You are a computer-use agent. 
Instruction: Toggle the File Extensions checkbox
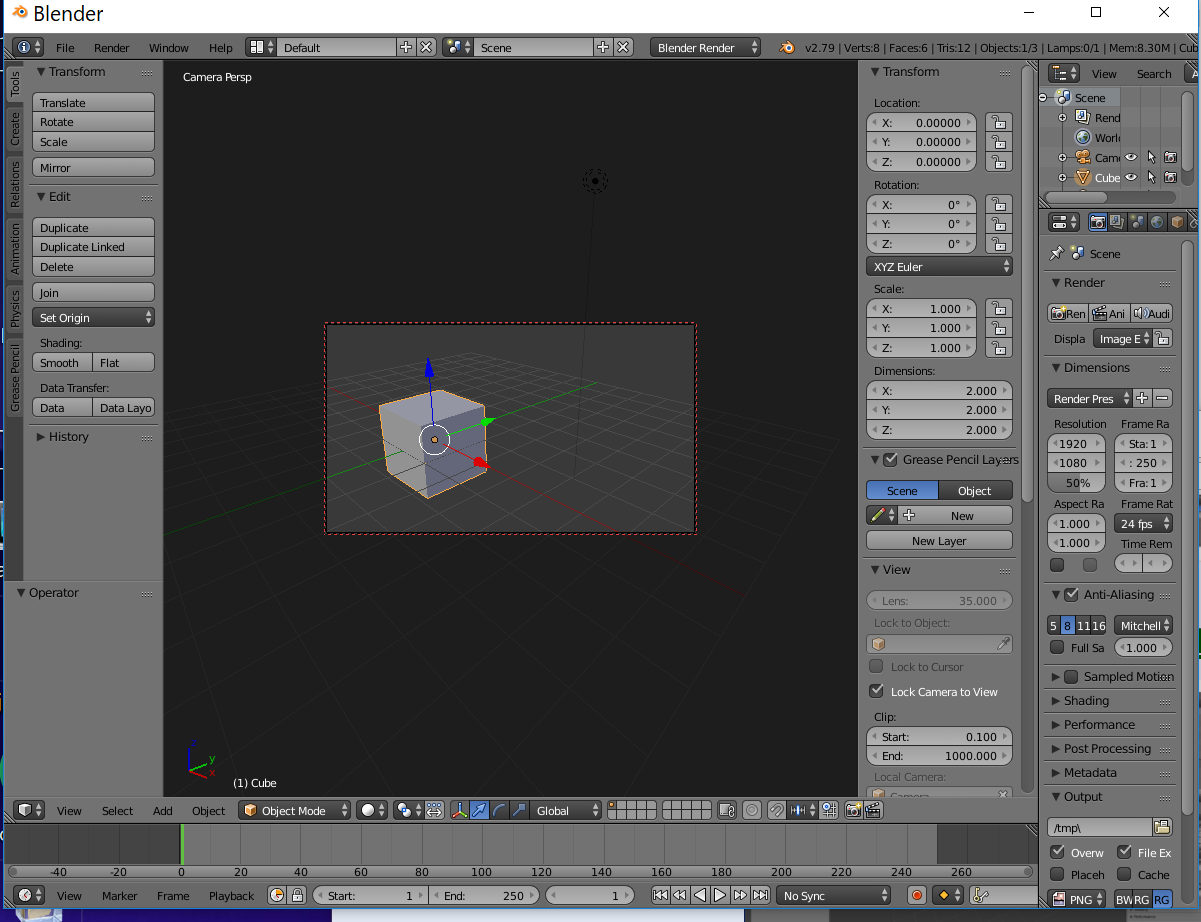(x=1125, y=852)
